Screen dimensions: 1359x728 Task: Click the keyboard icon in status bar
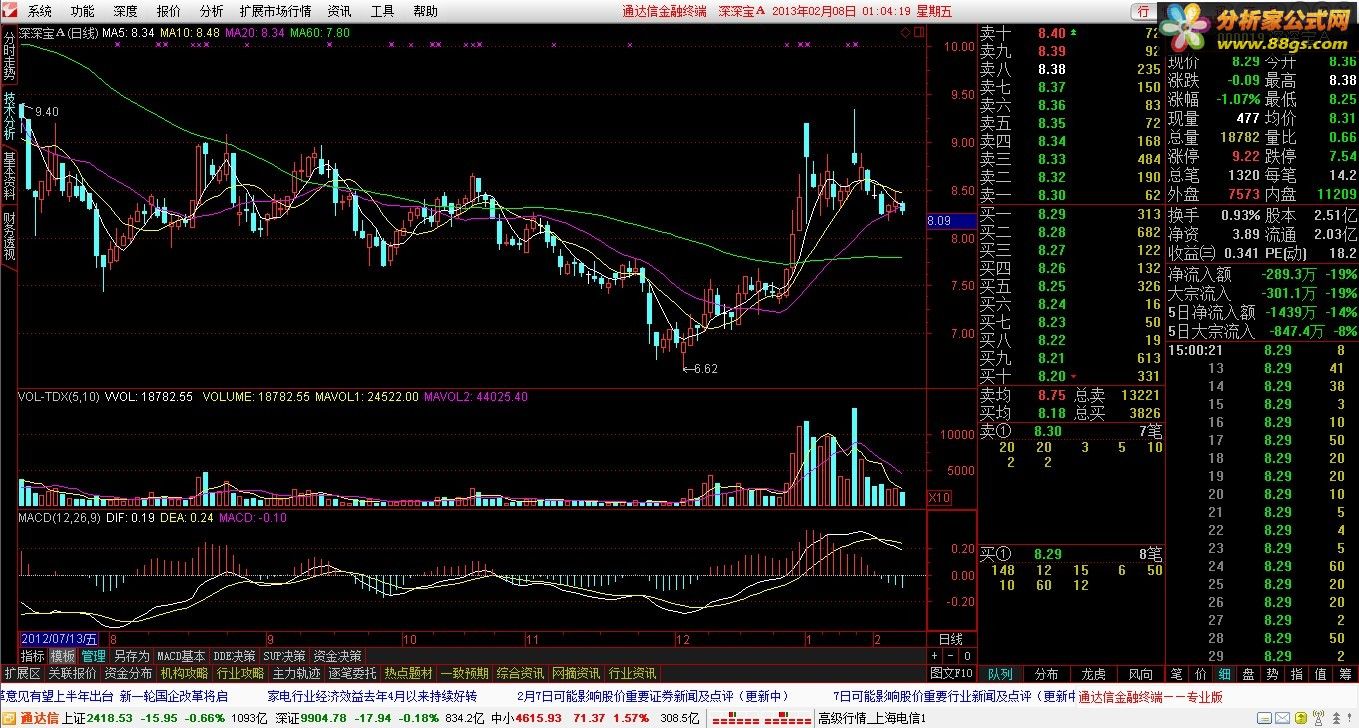pyautogui.click(x=1264, y=718)
